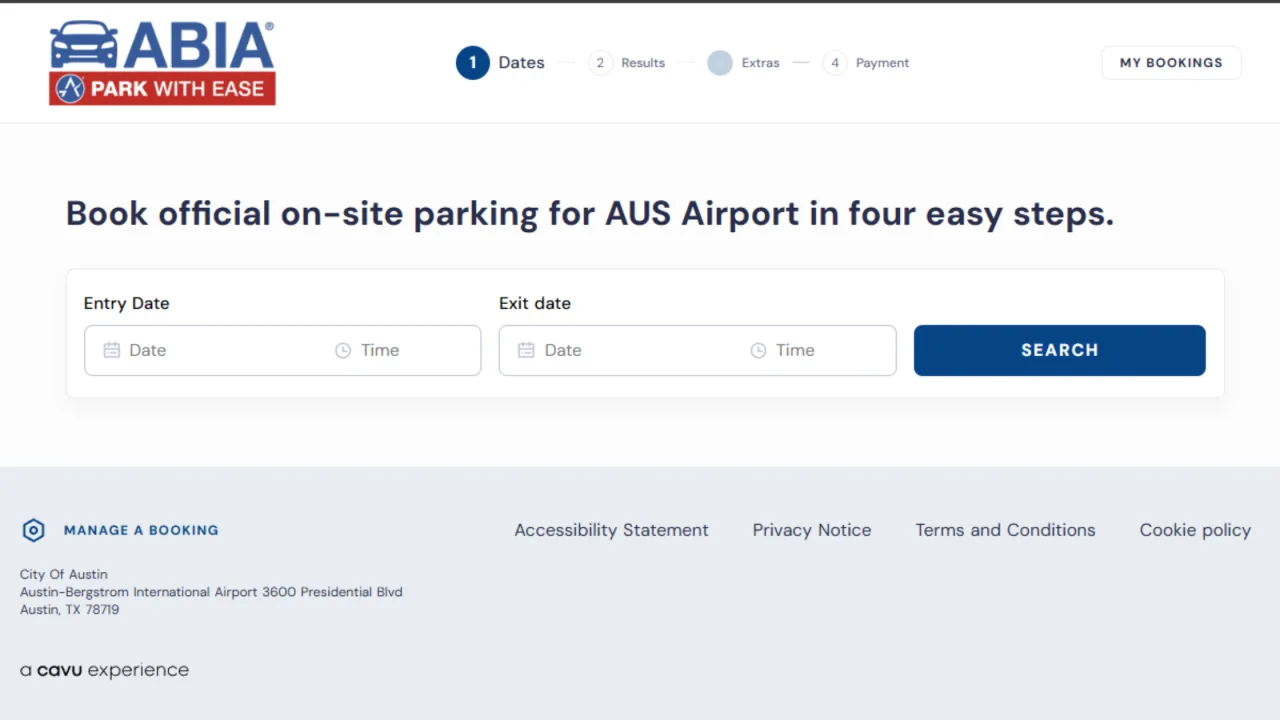Click the clock icon in Exit date
The width and height of the screenshot is (1280, 720).
coord(758,351)
